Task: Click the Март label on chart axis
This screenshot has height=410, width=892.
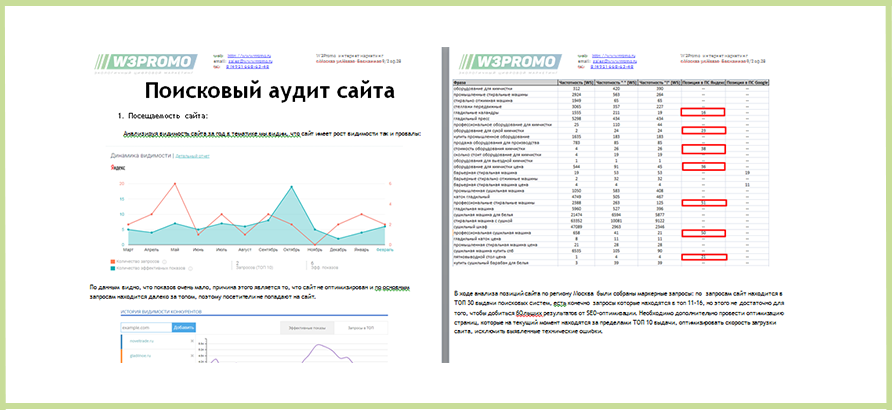Action: pos(129,249)
